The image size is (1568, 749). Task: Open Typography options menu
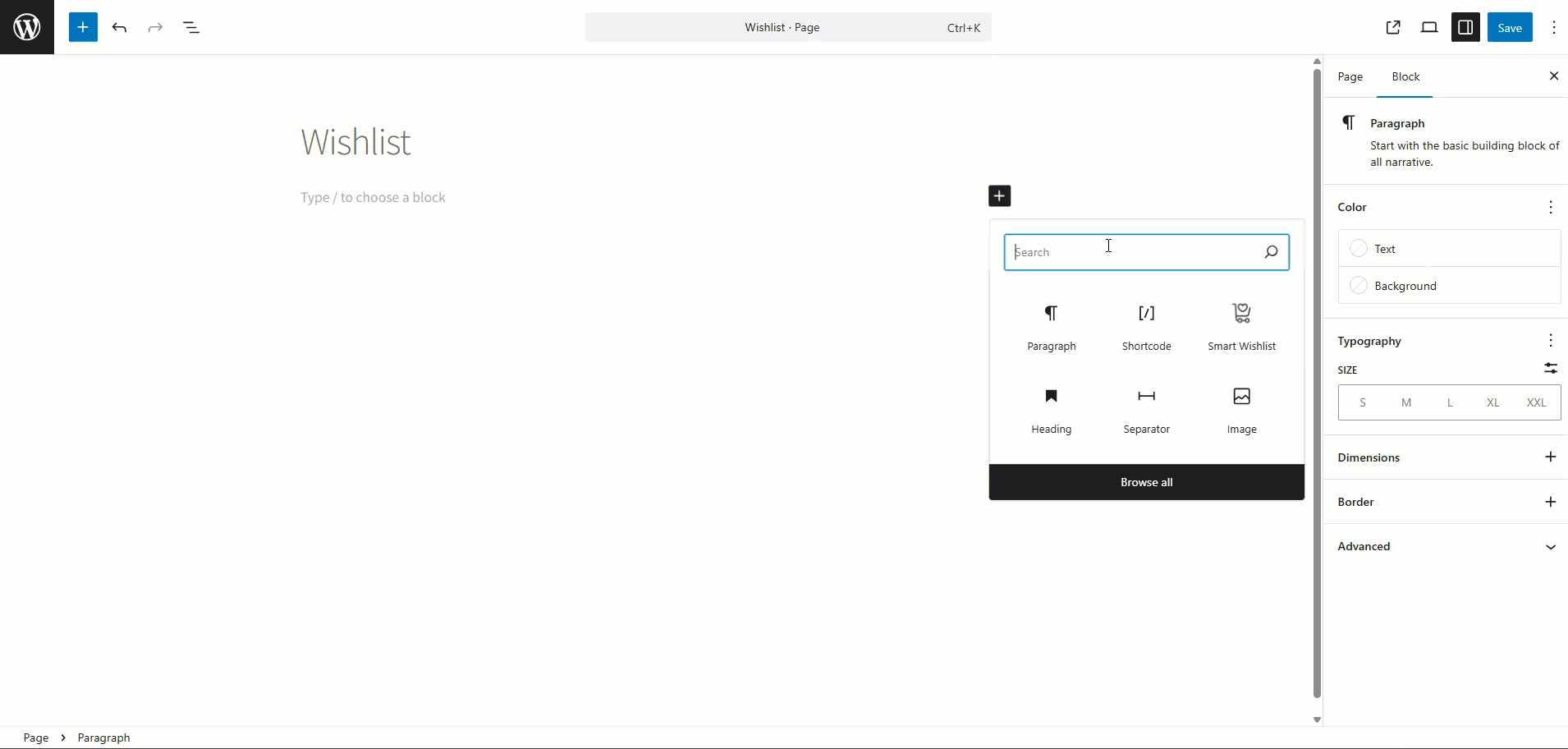[x=1550, y=340]
